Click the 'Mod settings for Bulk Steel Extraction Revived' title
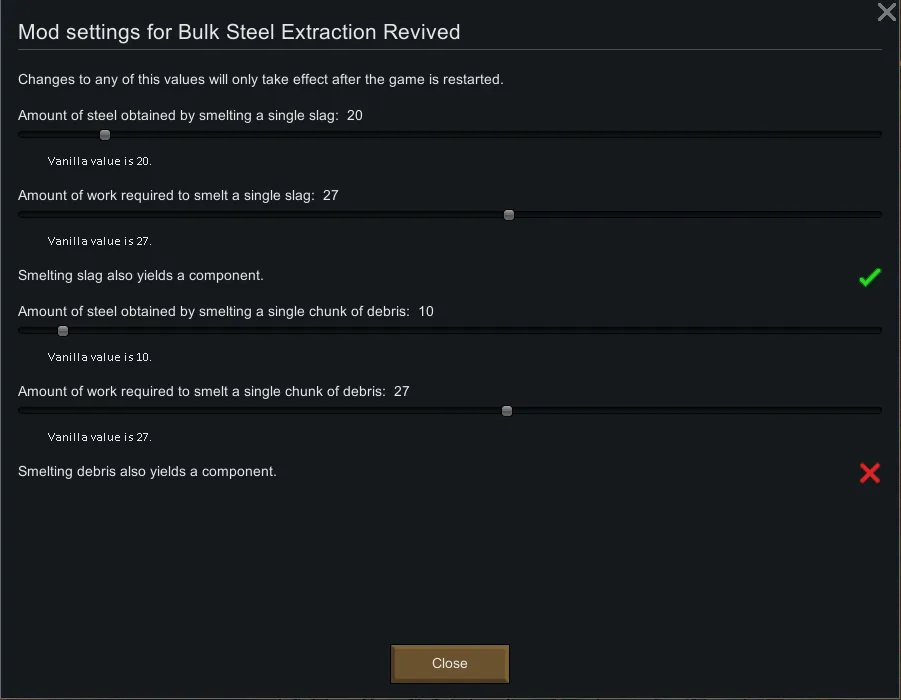 coord(239,32)
